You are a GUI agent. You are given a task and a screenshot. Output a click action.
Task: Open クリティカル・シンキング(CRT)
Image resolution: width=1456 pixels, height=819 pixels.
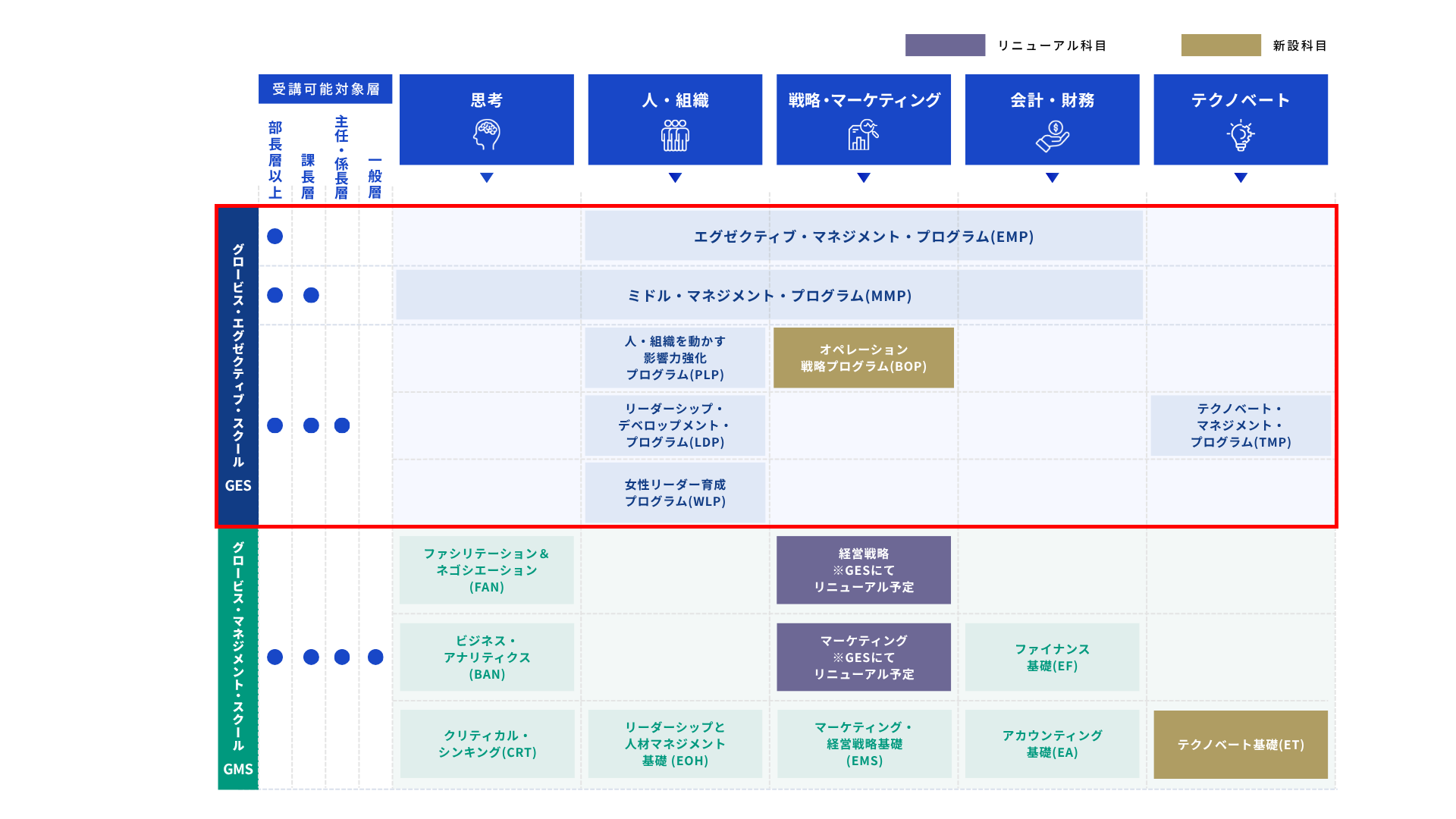coord(487,744)
